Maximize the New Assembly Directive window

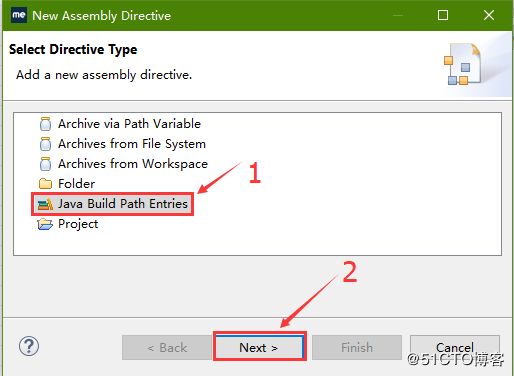(x=443, y=15)
